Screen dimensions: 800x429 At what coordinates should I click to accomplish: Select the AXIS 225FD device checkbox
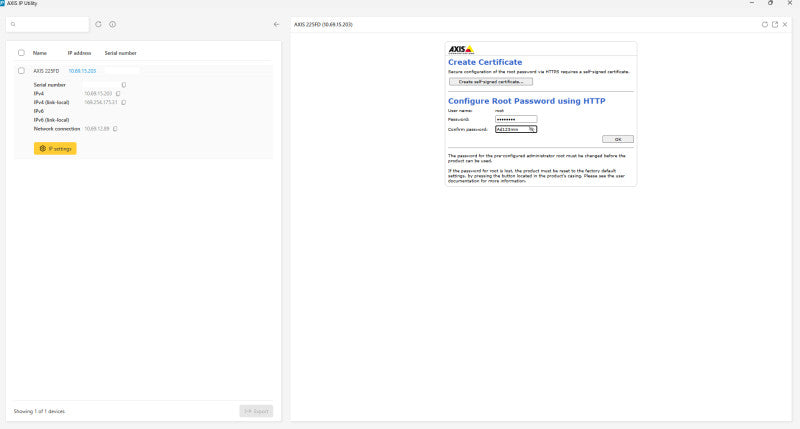(x=21, y=70)
